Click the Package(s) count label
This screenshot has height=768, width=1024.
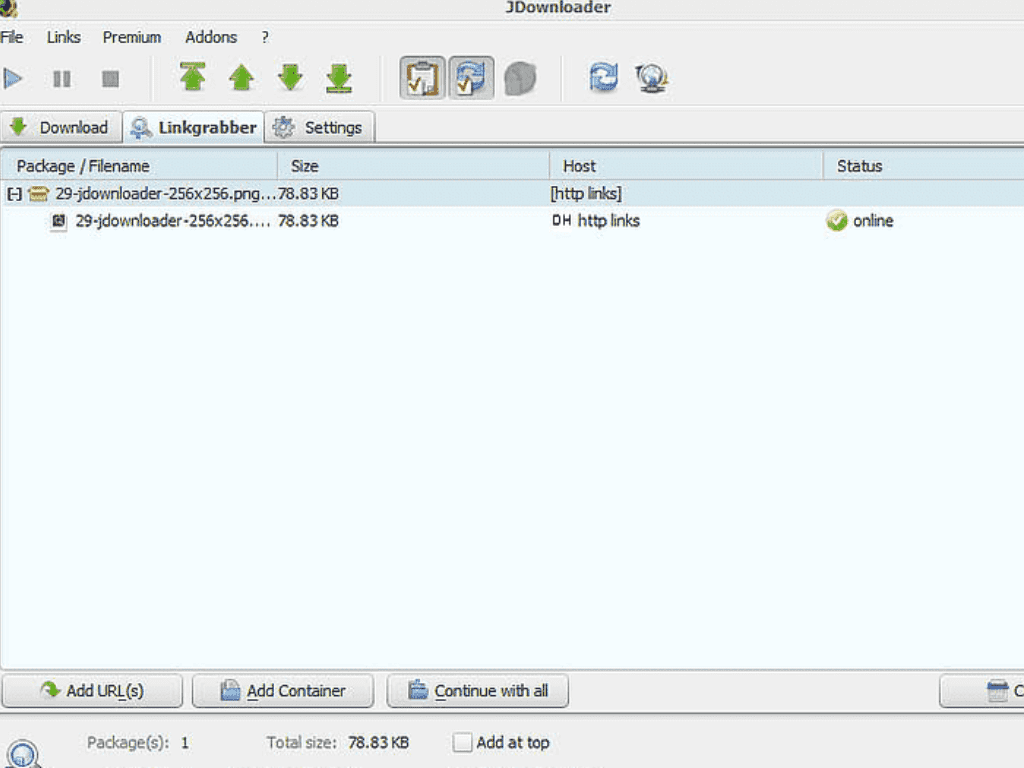128,743
